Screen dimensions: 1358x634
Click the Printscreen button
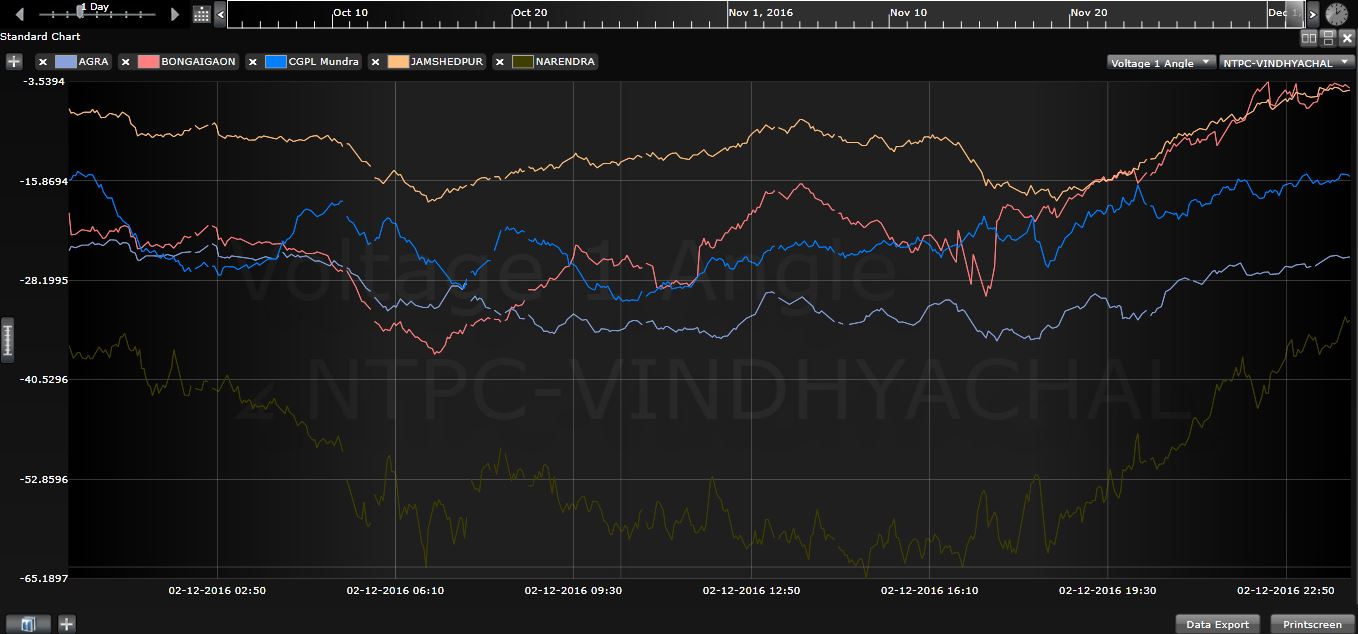coord(1313,624)
